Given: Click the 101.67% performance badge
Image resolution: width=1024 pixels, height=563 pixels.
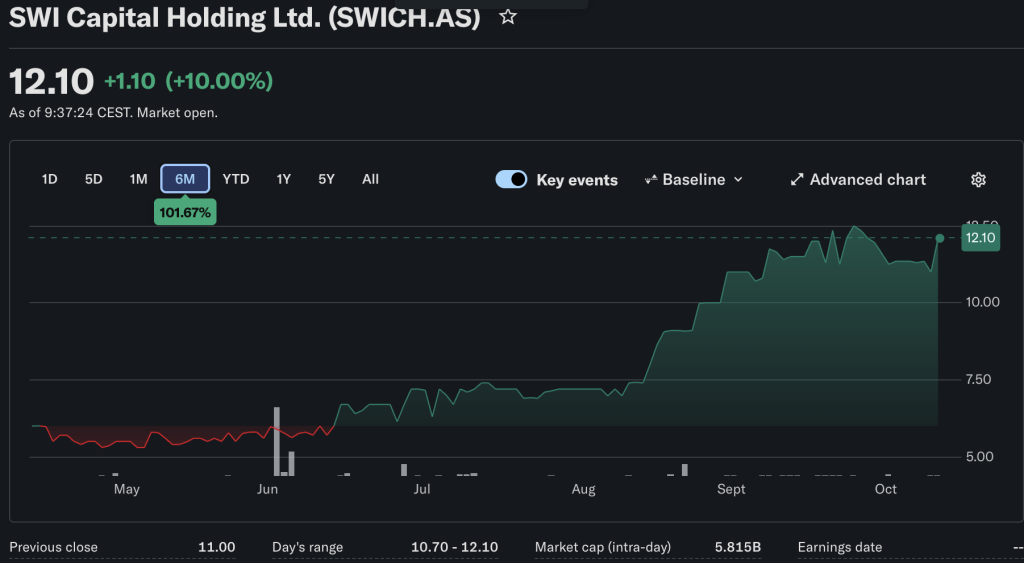Looking at the screenshot, I should click(185, 212).
